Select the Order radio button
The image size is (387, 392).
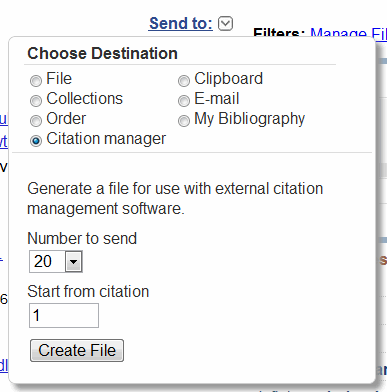(36, 121)
